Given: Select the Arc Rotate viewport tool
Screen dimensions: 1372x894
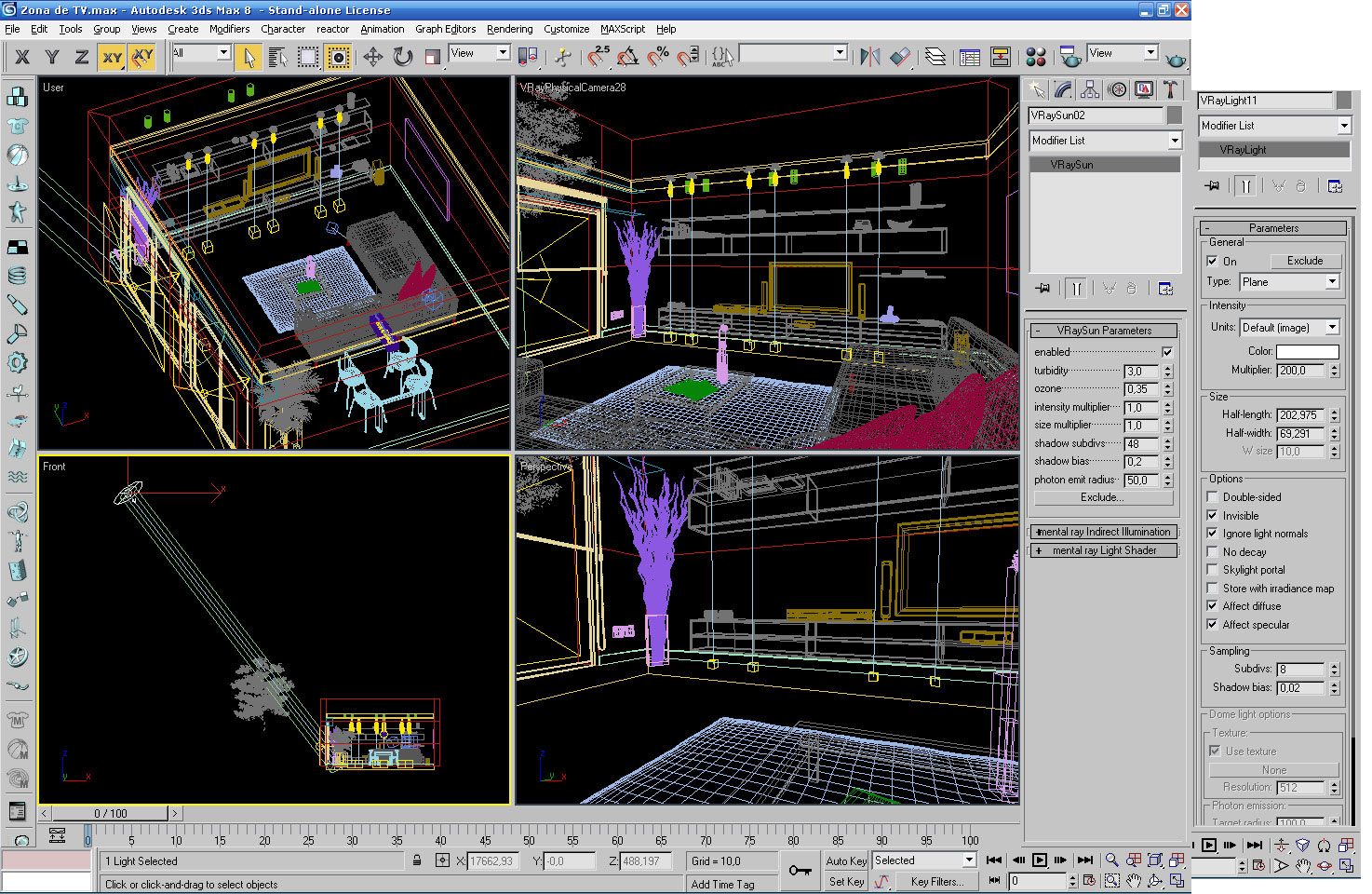Looking at the screenshot, I should [1155, 881].
